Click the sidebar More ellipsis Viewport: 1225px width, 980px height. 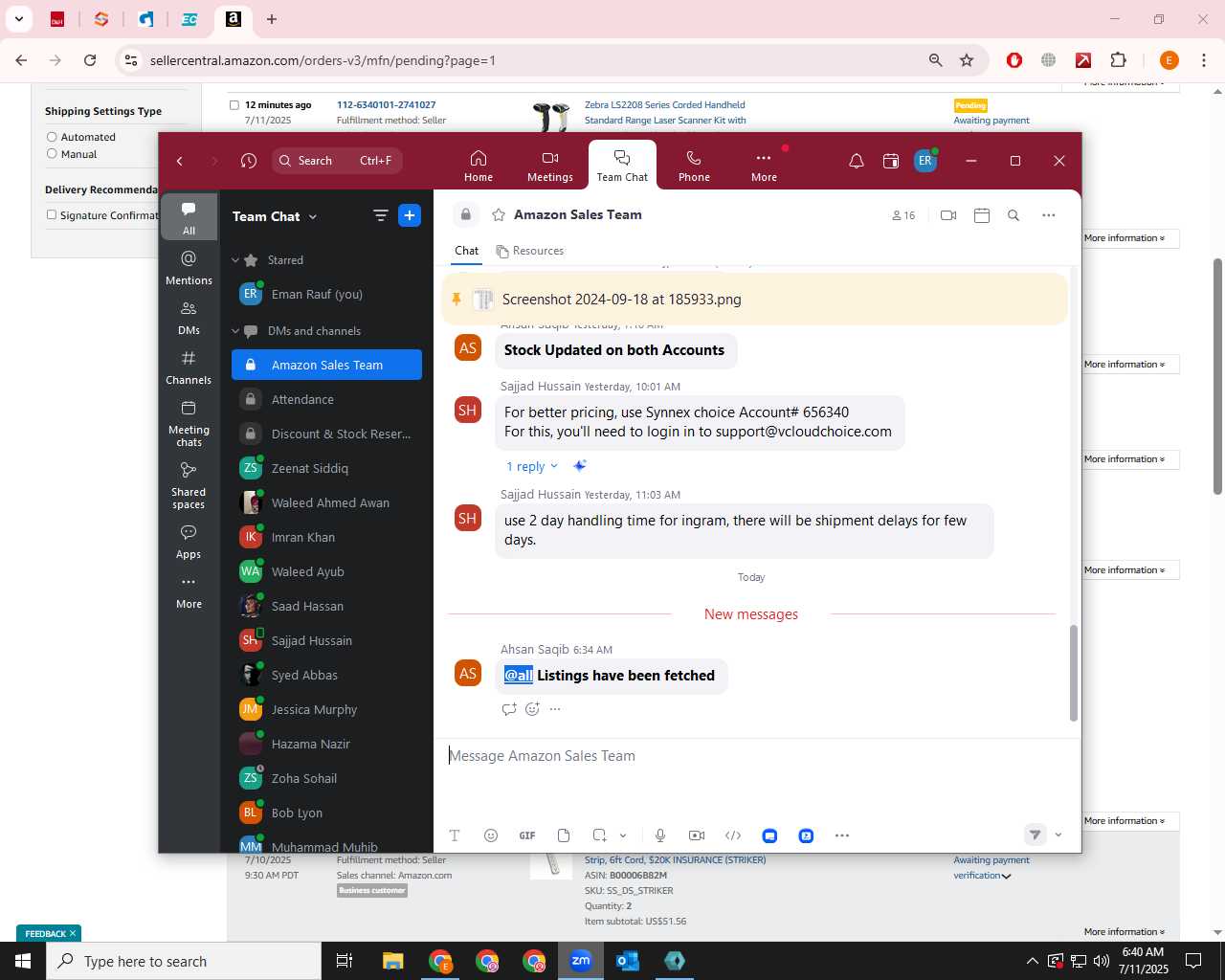point(189,591)
